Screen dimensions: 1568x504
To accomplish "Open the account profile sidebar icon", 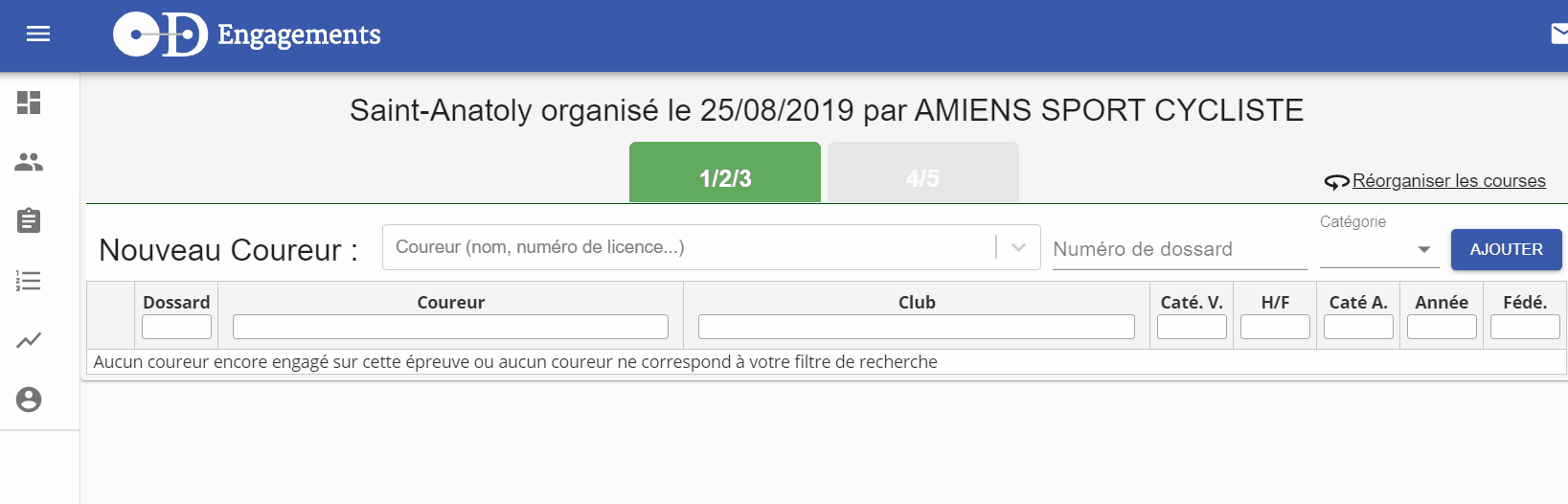I will coord(29,400).
